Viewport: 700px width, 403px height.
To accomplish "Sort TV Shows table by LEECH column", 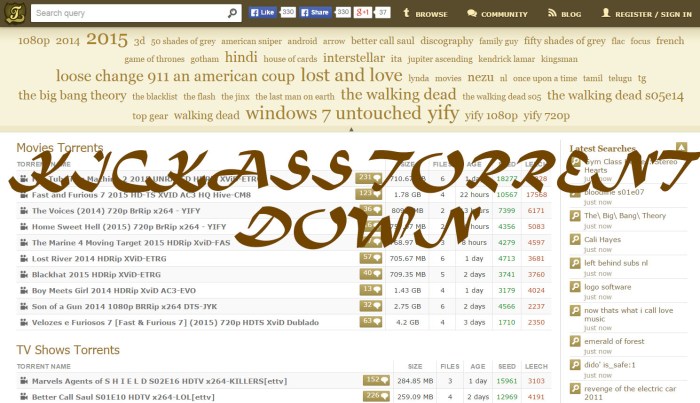I will tap(536, 366).
